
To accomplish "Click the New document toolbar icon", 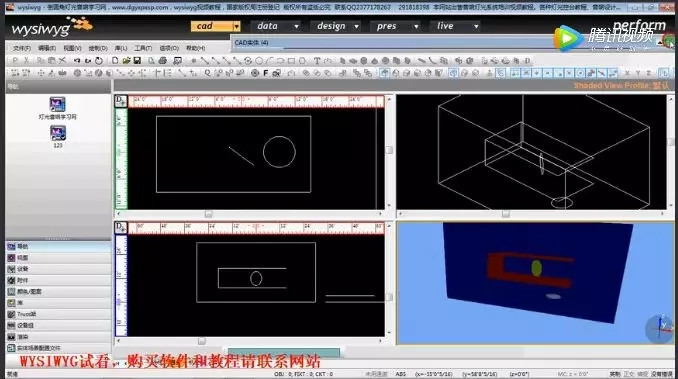I will pyautogui.click(x=115, y=61).
